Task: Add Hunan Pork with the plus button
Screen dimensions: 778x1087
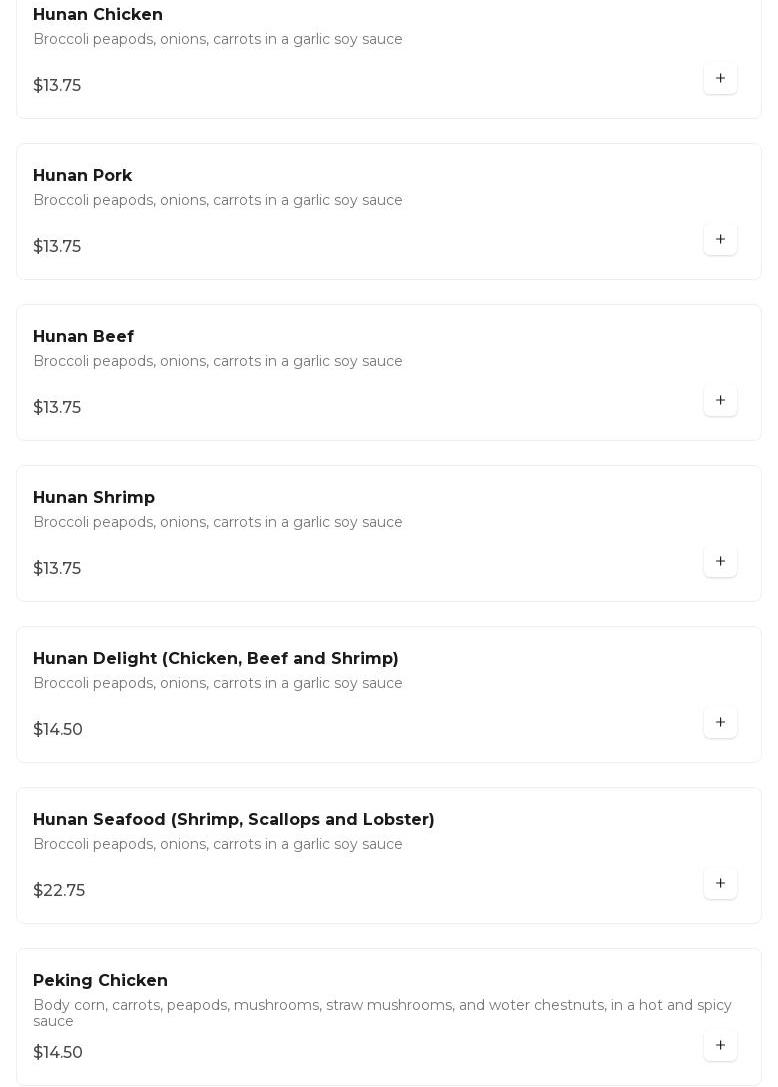Action: [720, 239]
